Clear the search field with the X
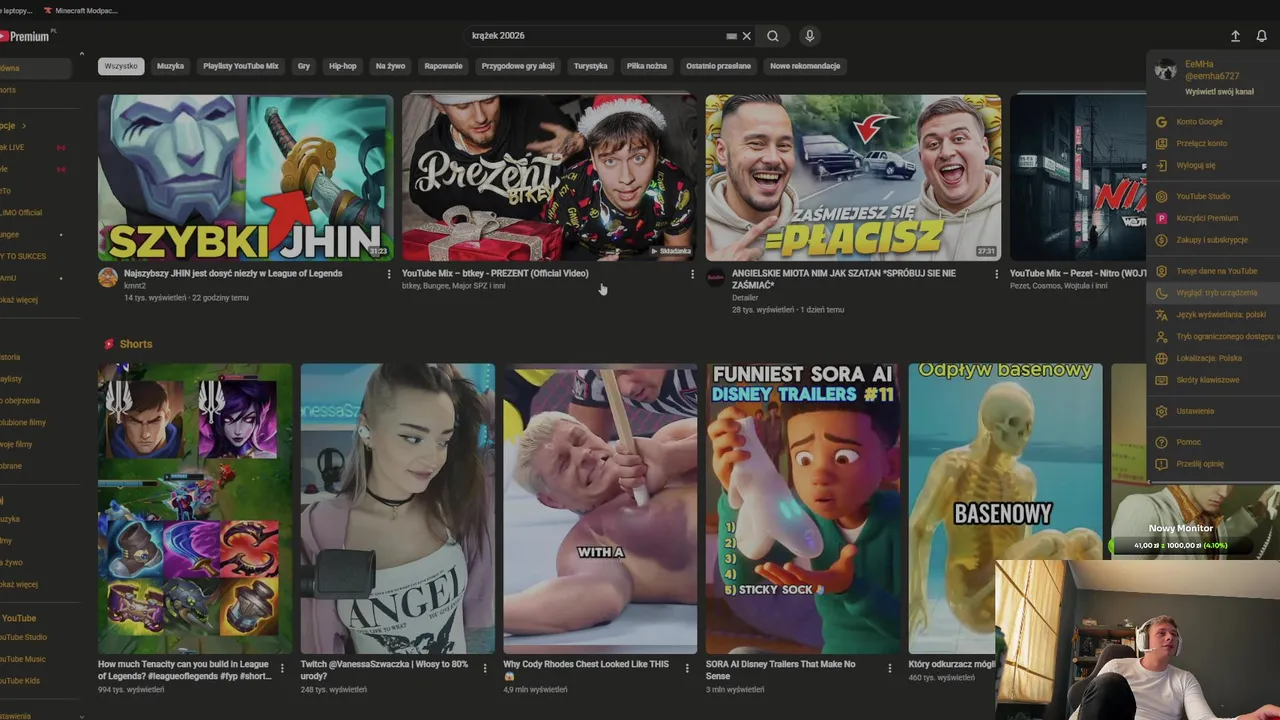Image resolution: width=1280 pixels, height=720 pixels. pyautogui.click(x=746, y=36)
